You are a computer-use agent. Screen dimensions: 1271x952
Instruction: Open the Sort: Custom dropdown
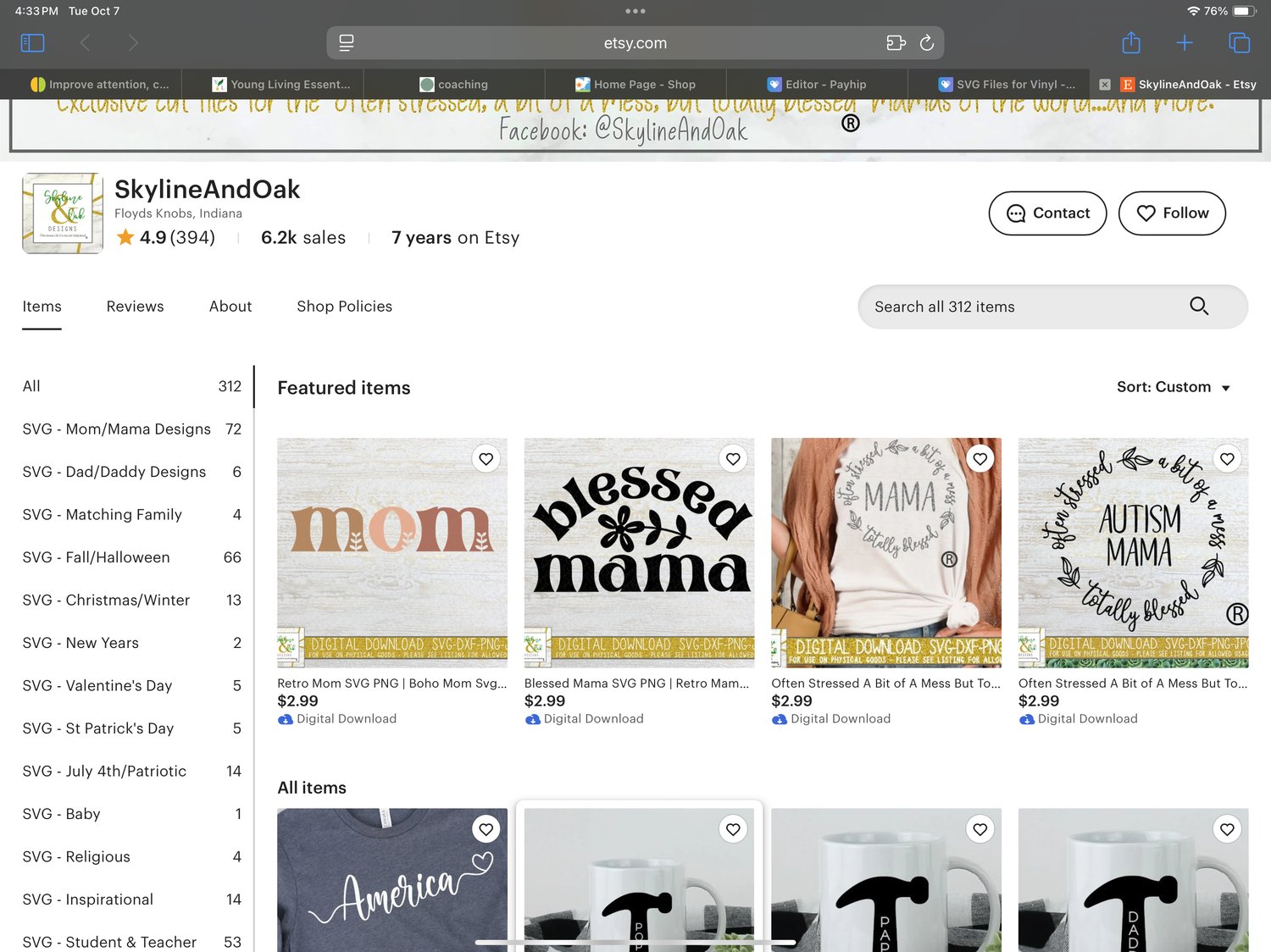(1174, 387)
